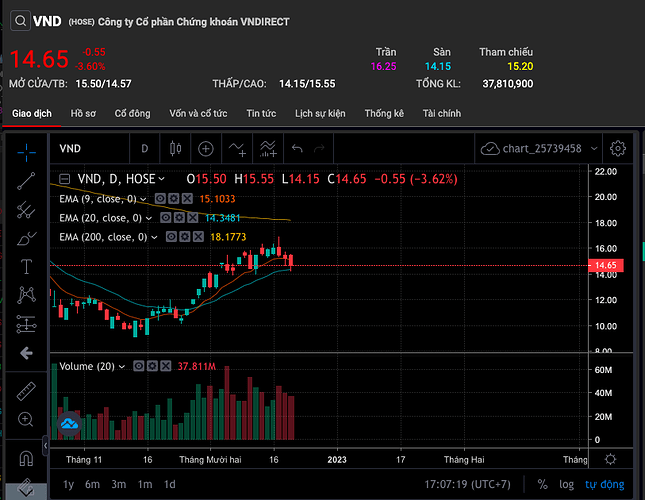Set chart range to 6m

pyautogui.click(x=92, y=484)
